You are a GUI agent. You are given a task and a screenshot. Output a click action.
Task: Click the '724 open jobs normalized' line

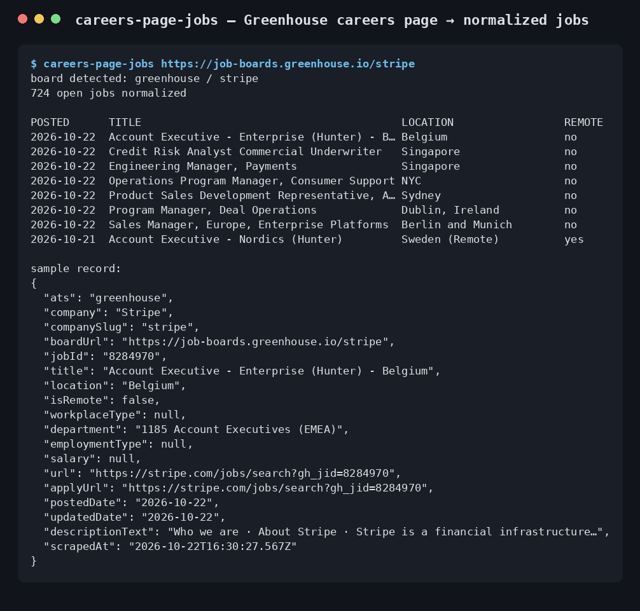(x=109, y=93)
